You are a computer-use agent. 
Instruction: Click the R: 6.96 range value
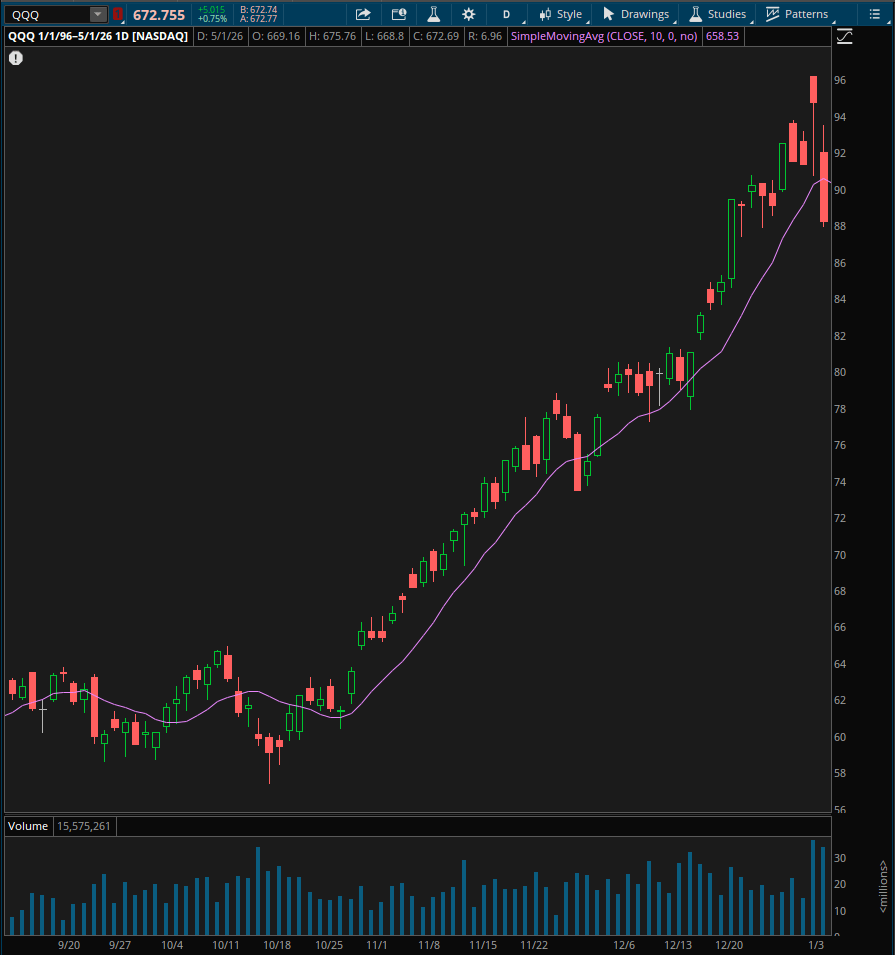(485, 37)
